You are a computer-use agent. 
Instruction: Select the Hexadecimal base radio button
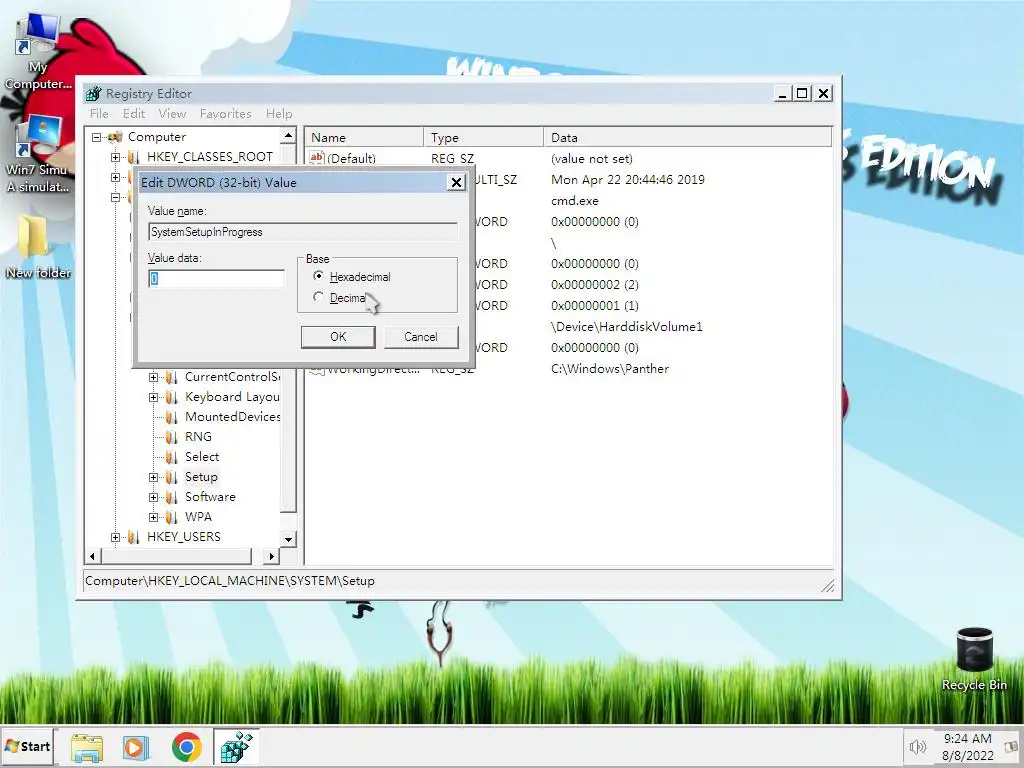[x=318, y=276]
